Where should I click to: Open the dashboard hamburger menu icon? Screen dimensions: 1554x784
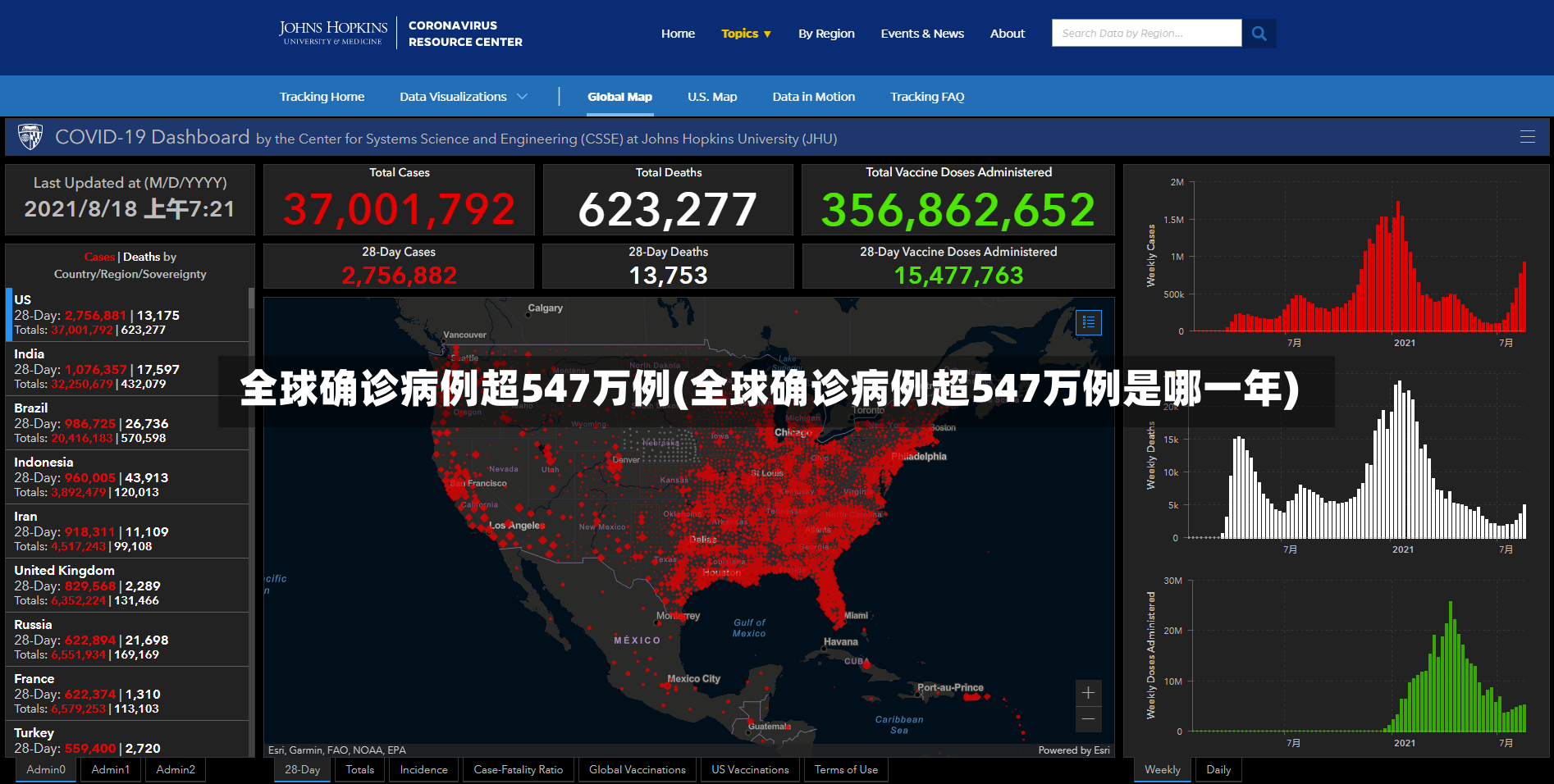pyautogui.click(x=1527, y=137)
